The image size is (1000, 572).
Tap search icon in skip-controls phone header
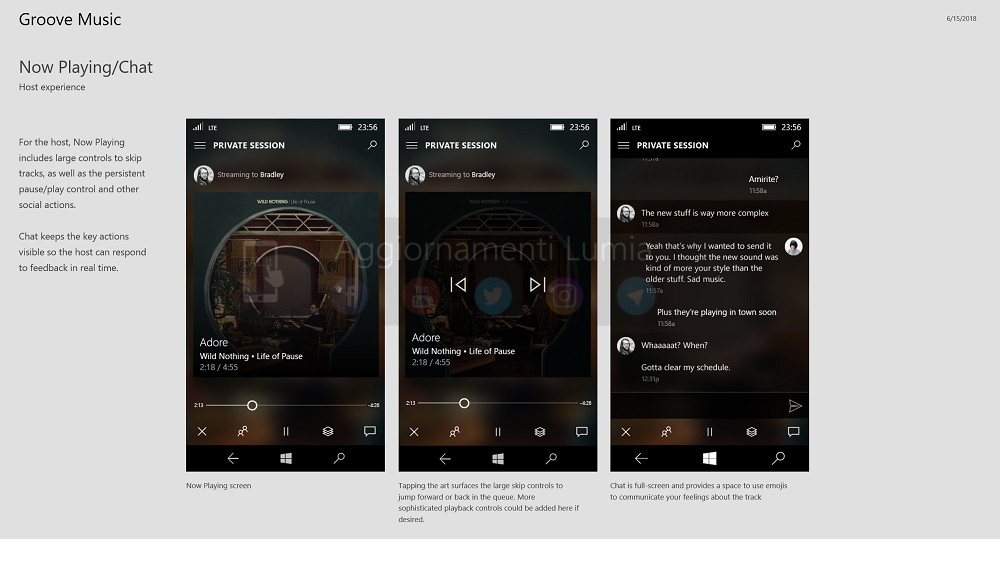[584, 145]
